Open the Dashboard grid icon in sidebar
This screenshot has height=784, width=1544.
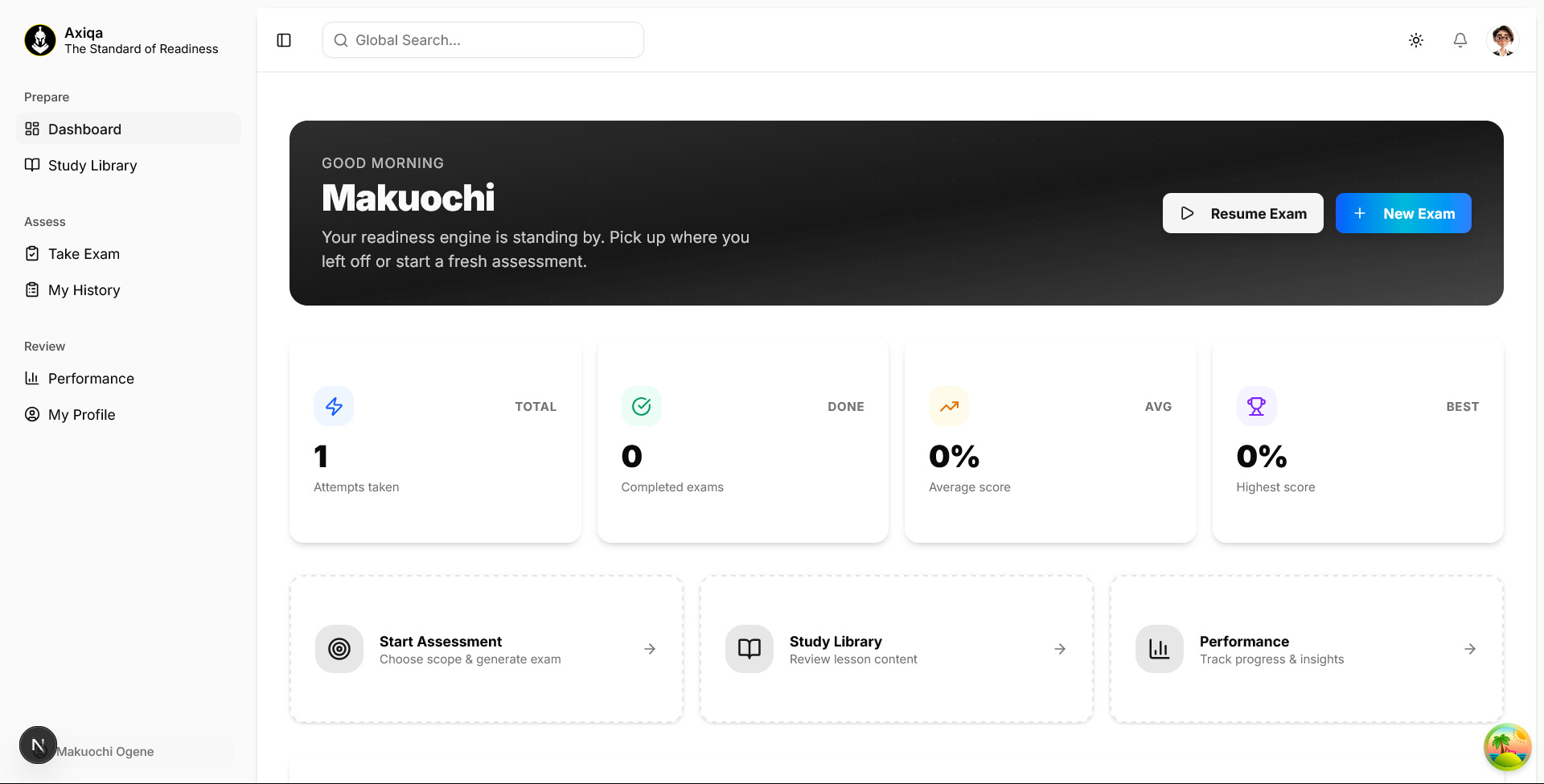[x=32, y=129]
